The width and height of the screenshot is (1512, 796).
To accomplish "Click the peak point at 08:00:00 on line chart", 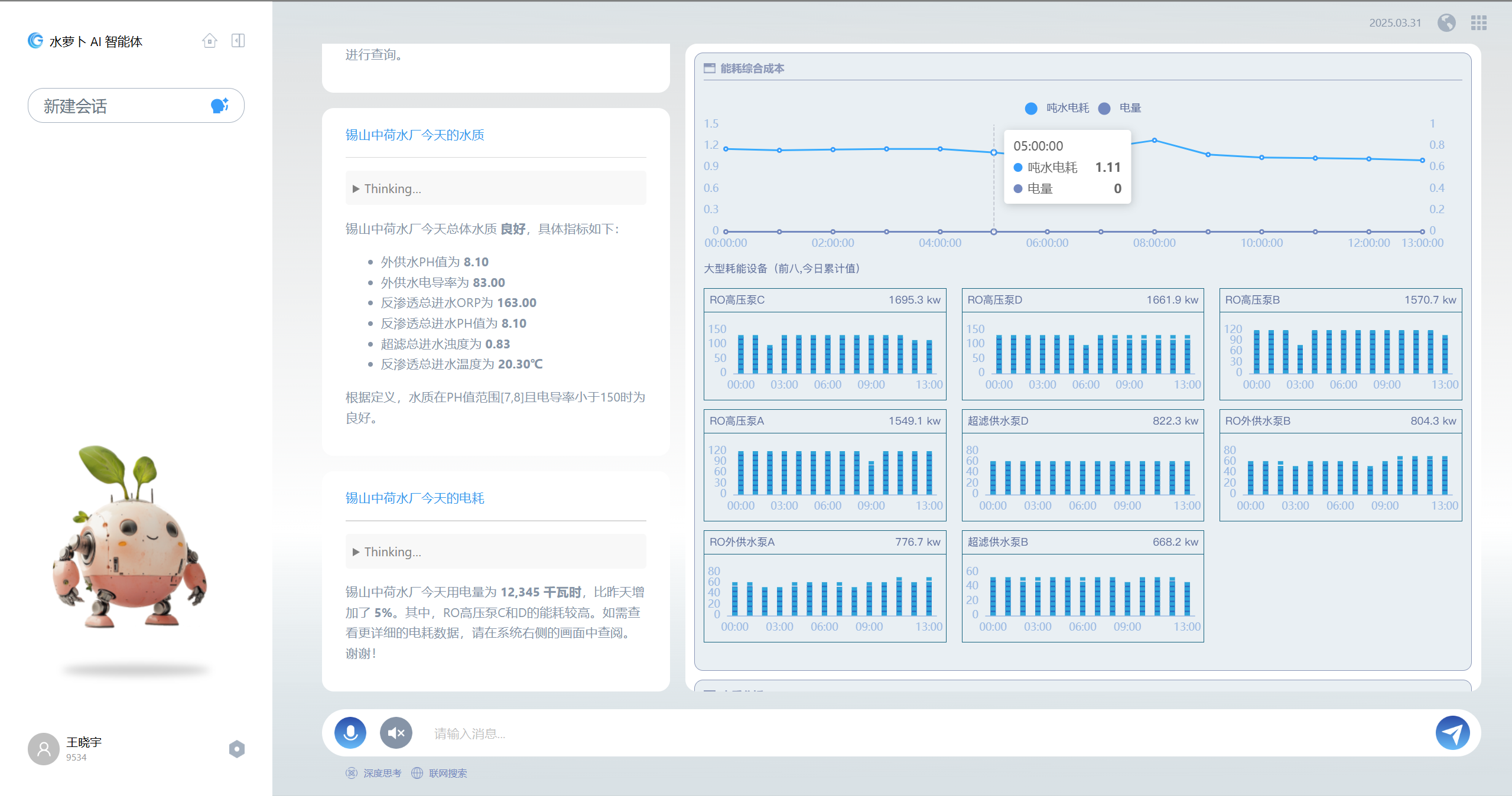I will pos(1155,141).
